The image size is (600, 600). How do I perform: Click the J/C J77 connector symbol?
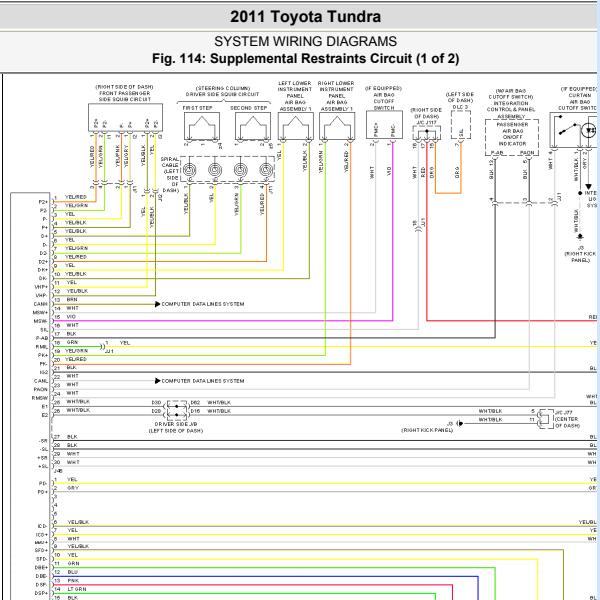546,419
